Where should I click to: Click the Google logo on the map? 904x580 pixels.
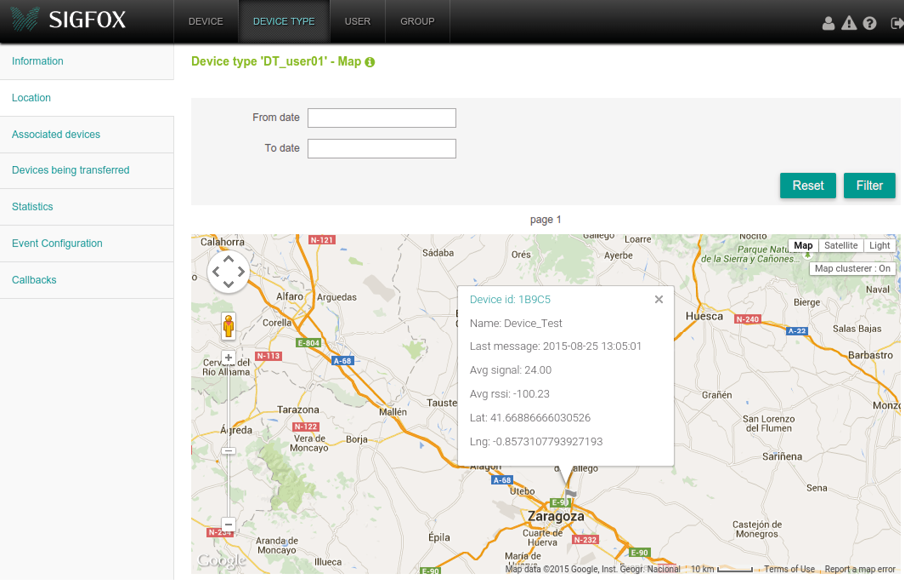[x=221, y=560]
